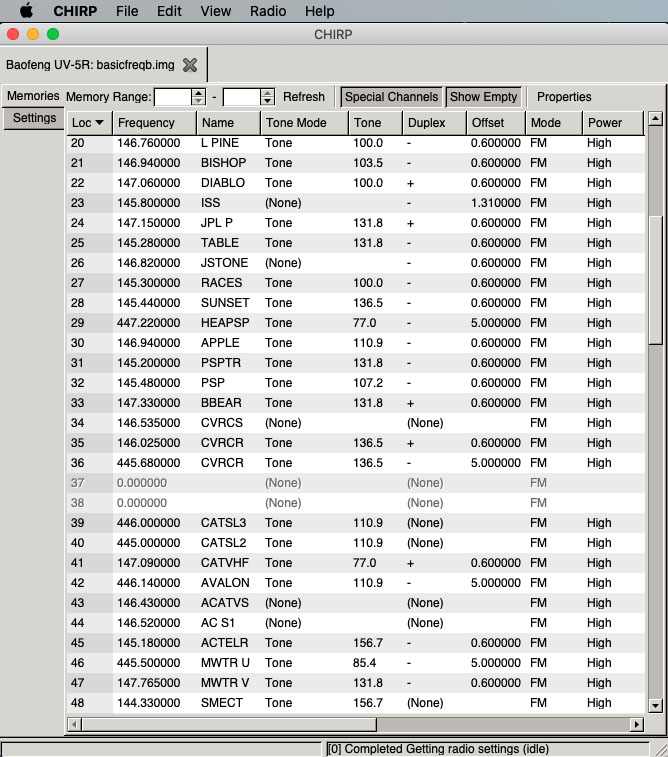Open the Radio menu

tap(268, 11)
